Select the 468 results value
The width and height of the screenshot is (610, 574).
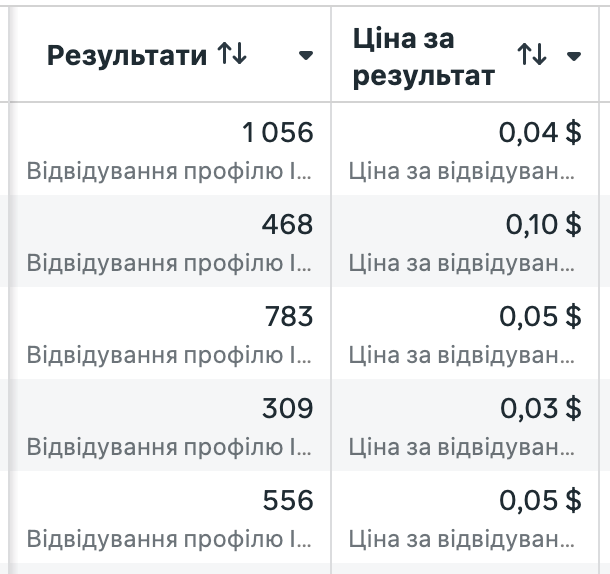click(x=287, y=224)
